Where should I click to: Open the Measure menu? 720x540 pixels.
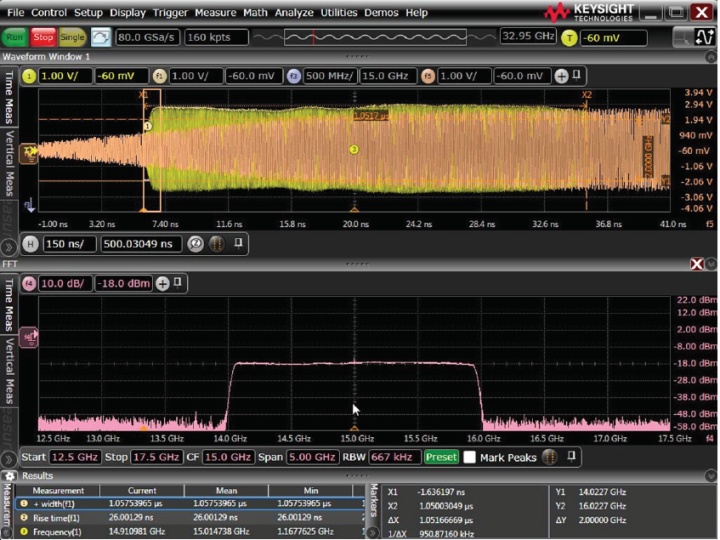point(215,12)
